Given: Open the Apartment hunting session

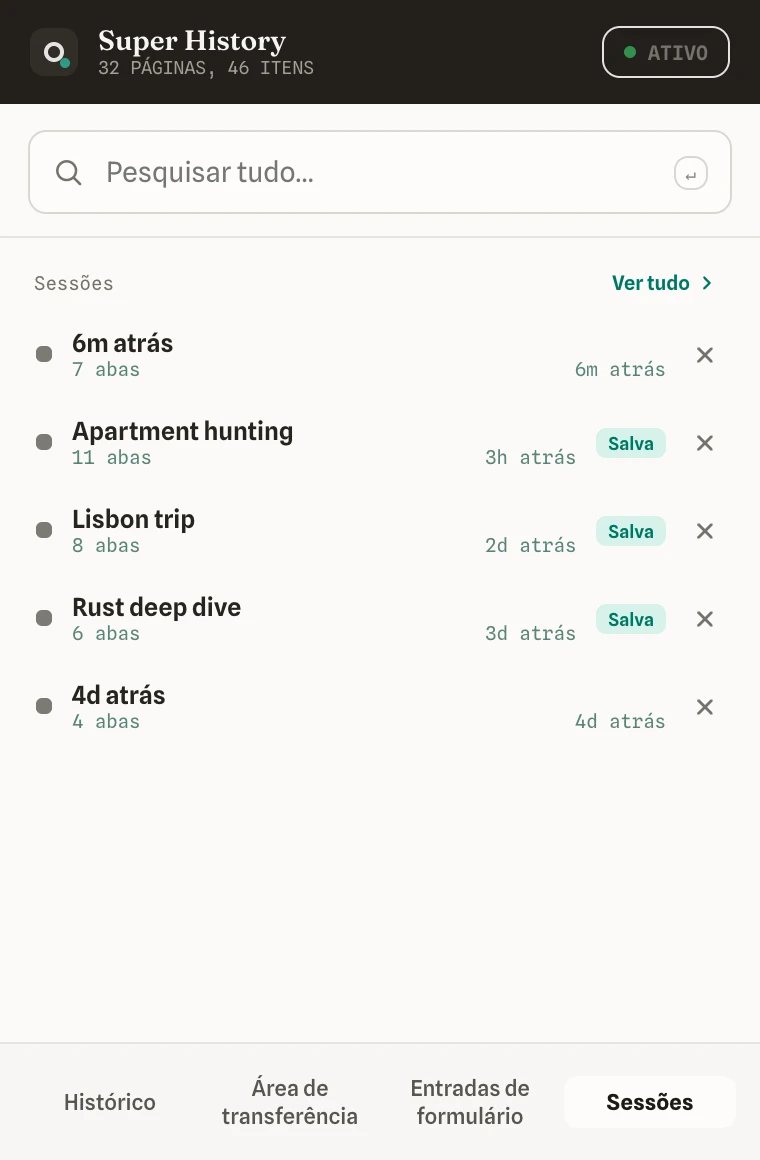Looking at the screenshot, I should [182, 431].
